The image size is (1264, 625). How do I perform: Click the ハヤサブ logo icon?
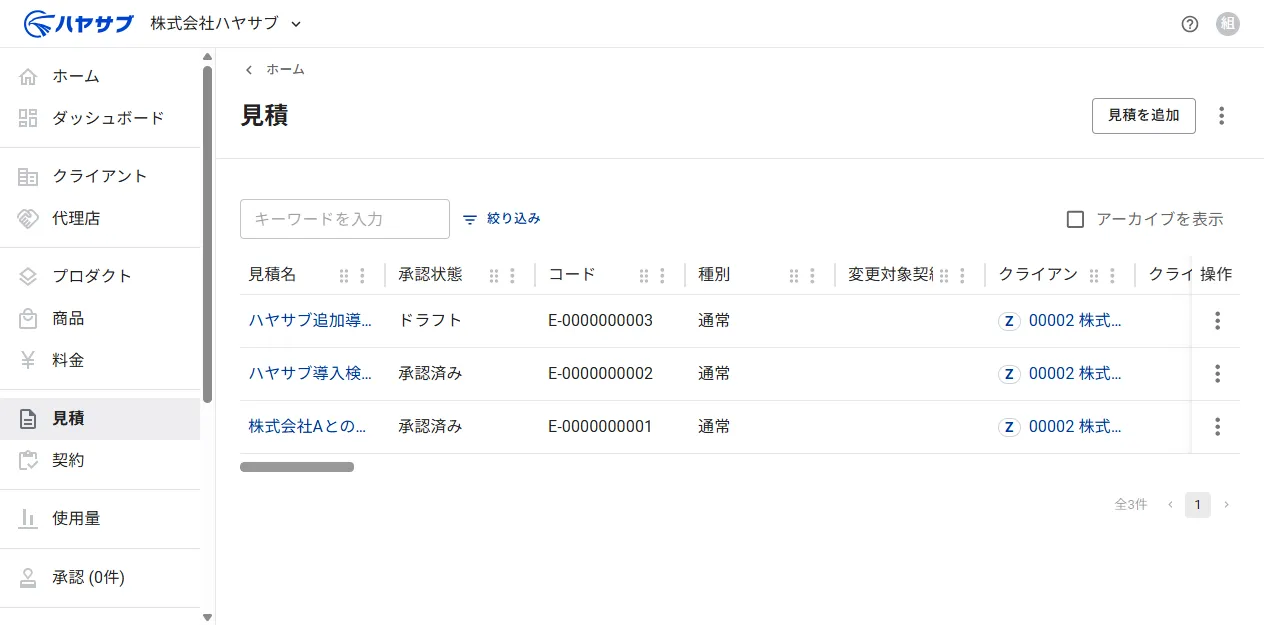pos(78,23)
